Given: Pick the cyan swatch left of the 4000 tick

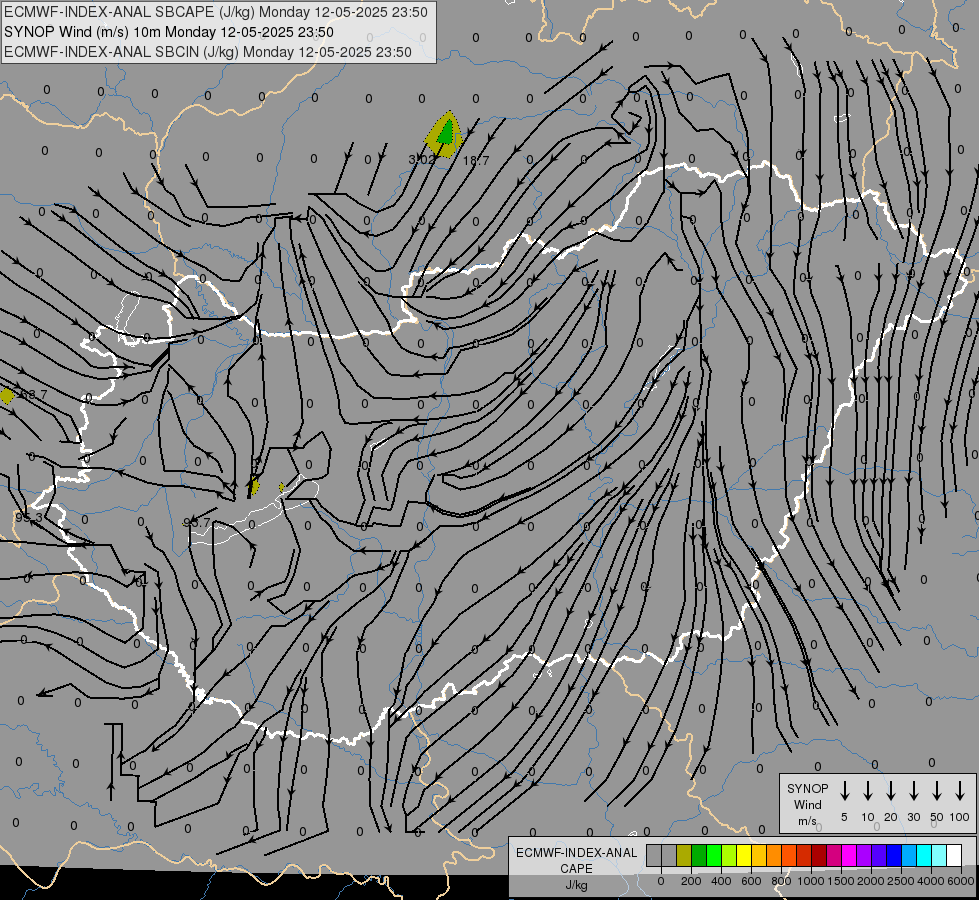Looking at the screenshot, I should [x=923, y=856].
